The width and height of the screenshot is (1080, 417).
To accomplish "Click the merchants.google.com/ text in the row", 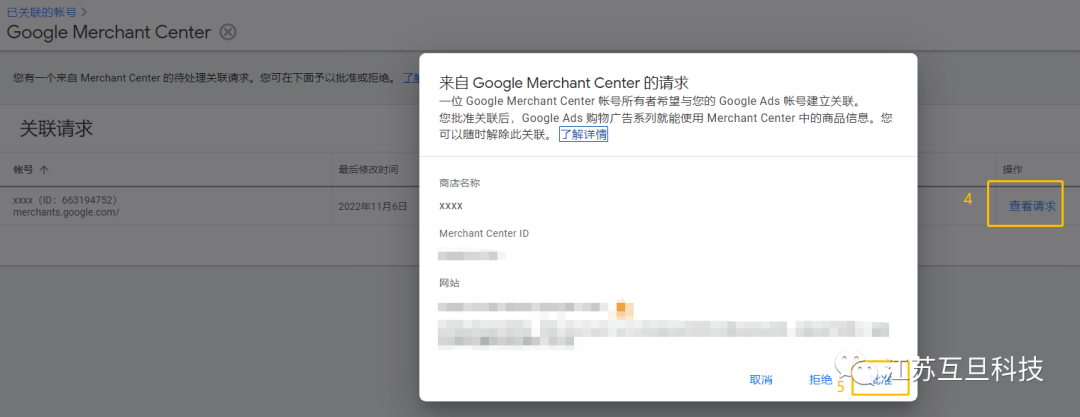I will [x=66, y=212].
